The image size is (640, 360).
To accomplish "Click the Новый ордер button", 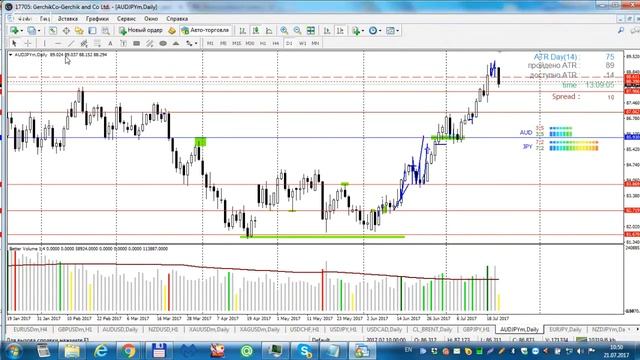I will pos(141,31).
